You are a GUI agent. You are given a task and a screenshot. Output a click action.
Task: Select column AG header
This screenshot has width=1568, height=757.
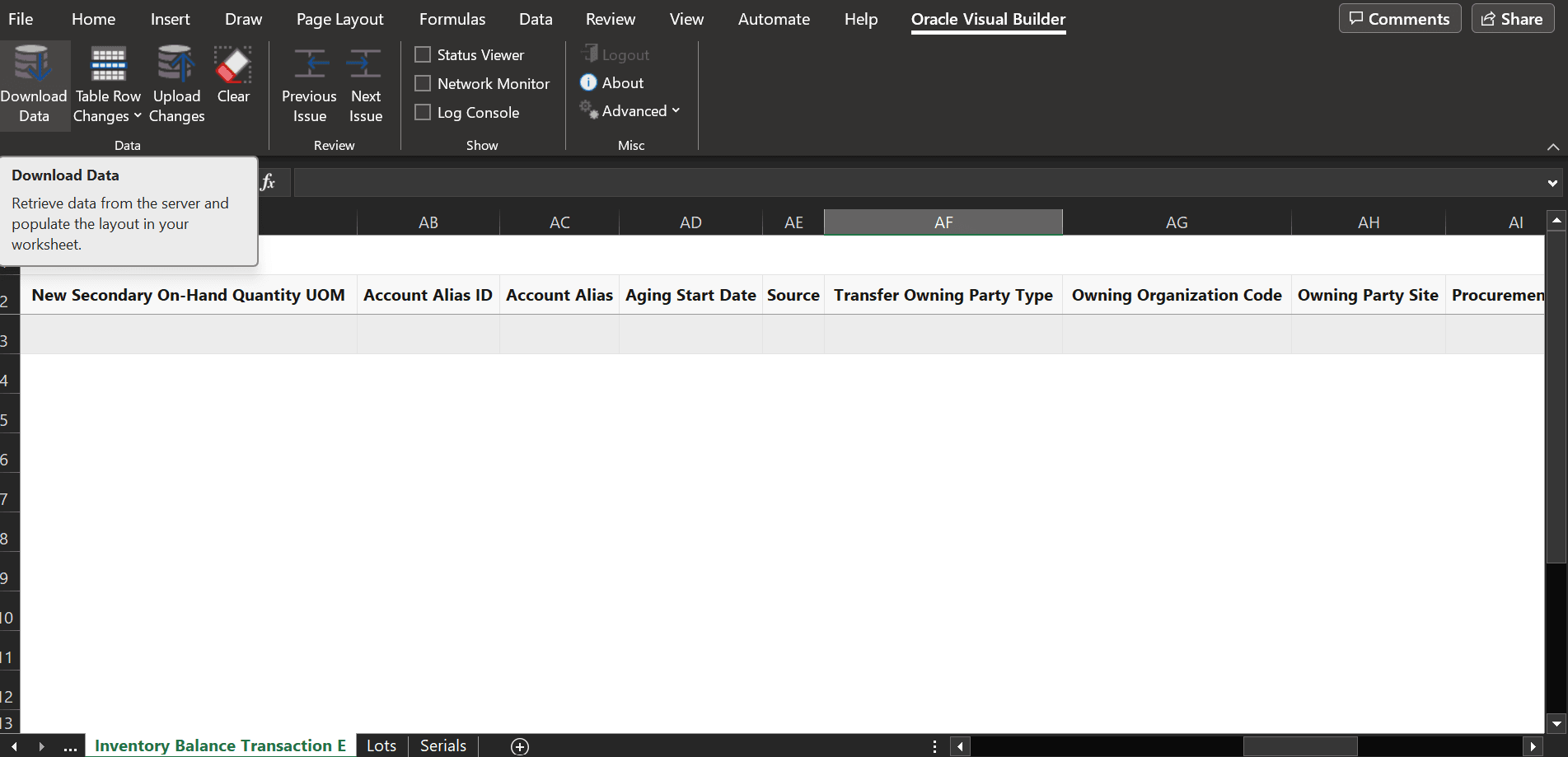point(1177,222)
